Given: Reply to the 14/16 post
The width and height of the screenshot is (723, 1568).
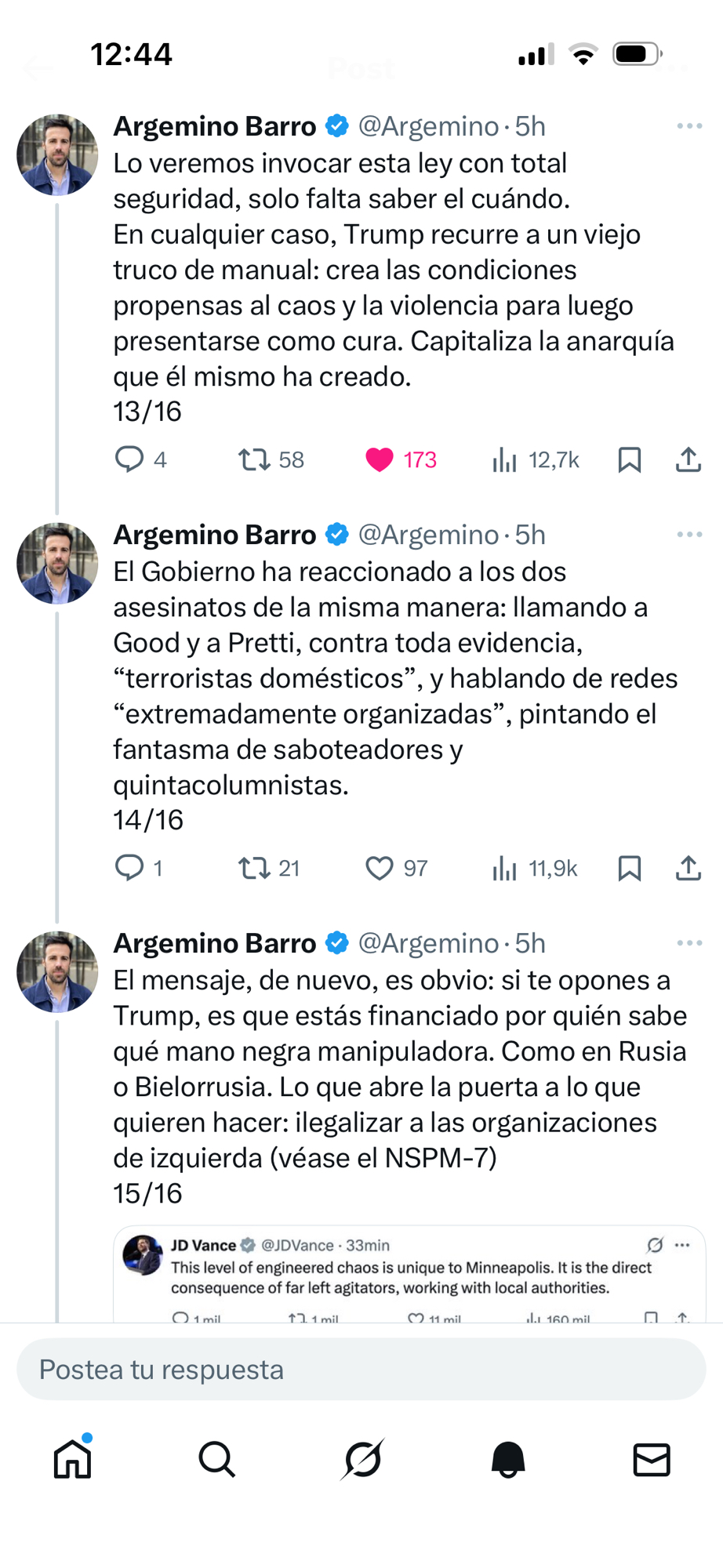Looking at the screenshot, I should (129, 868).
